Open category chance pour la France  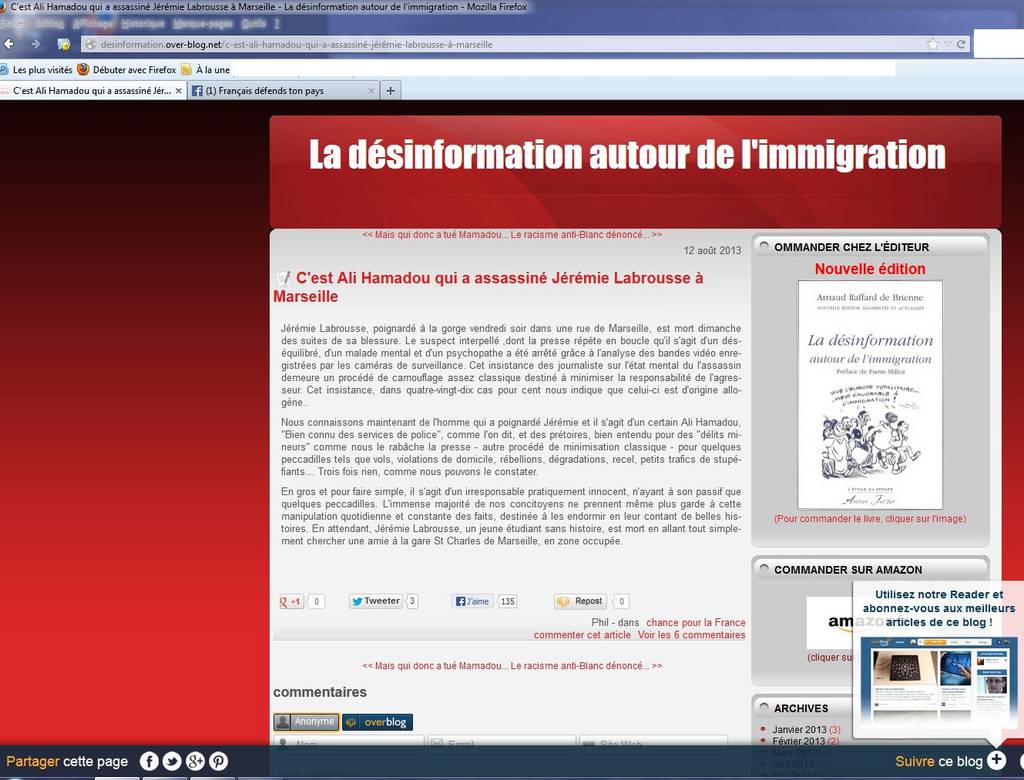(x=696, y=623)
